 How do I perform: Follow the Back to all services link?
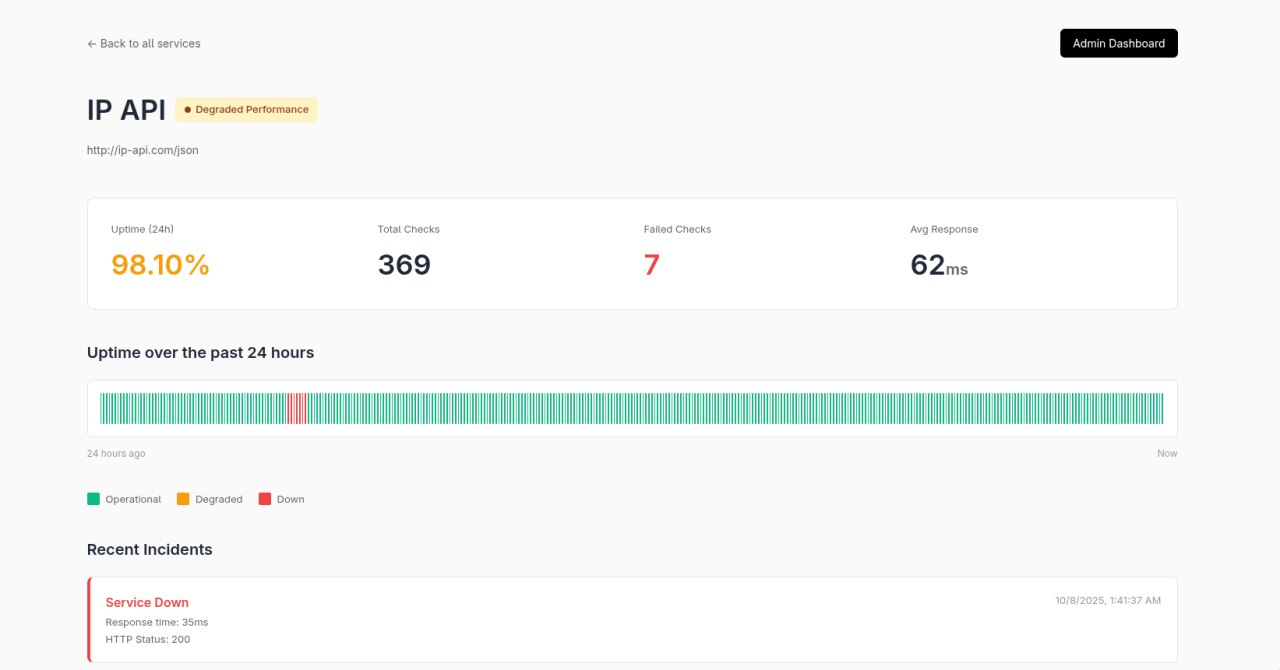click(x=143, y=43)
